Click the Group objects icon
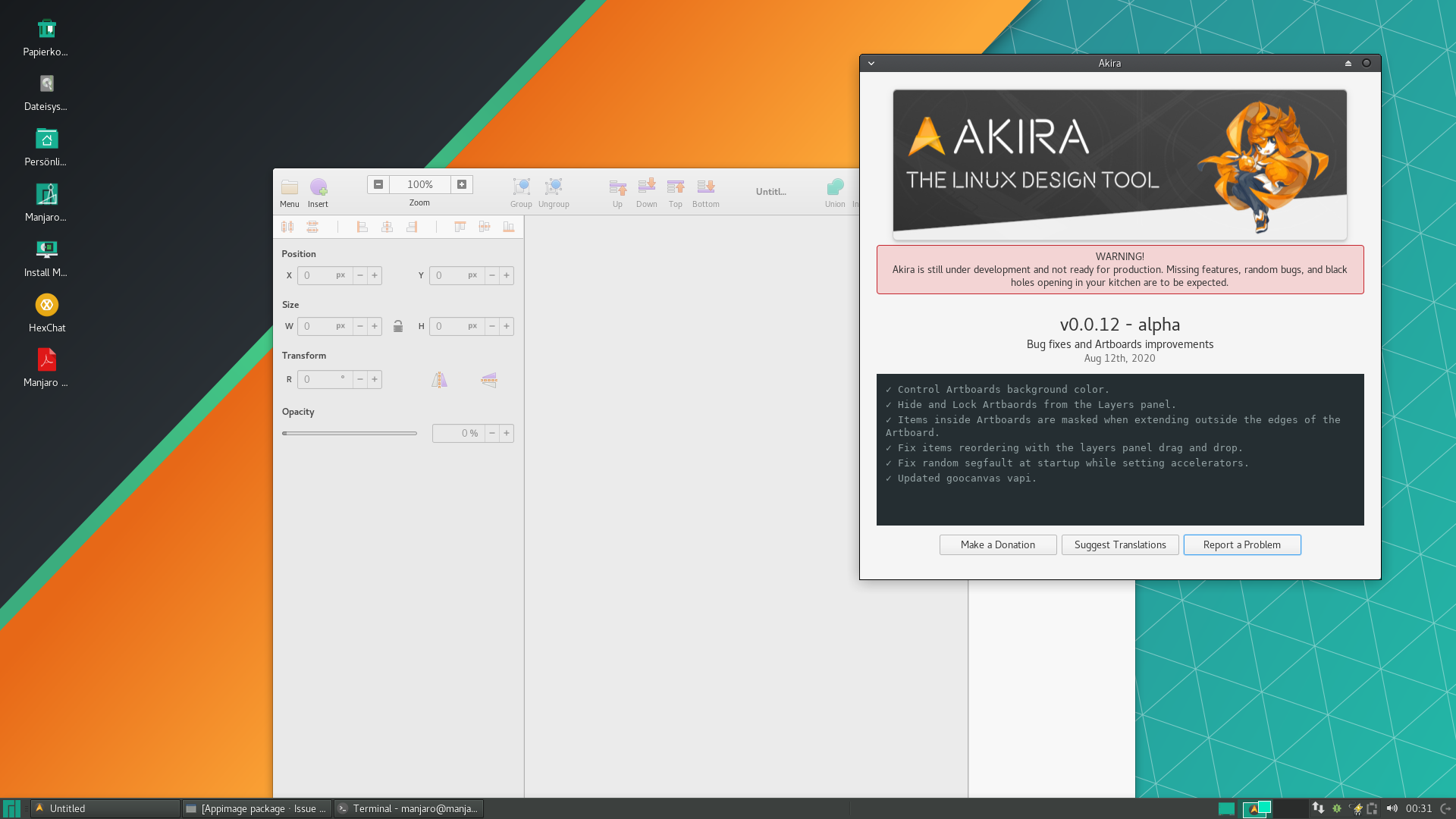1456x819 pixels. pos(521,187)
